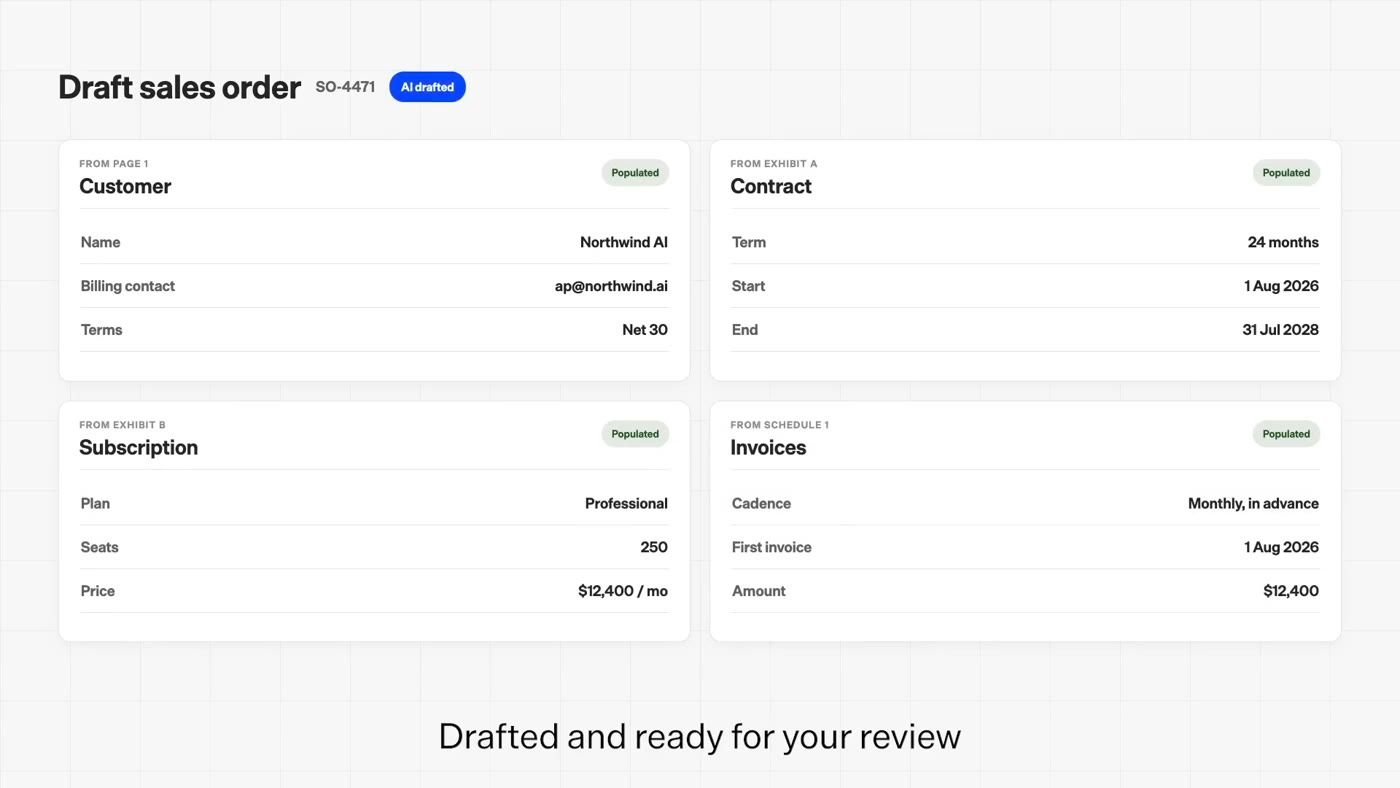Select the contract Start date "1 Aug 2026"
The width and height of the screenshot is (1400, 788).
[1281, 286]
